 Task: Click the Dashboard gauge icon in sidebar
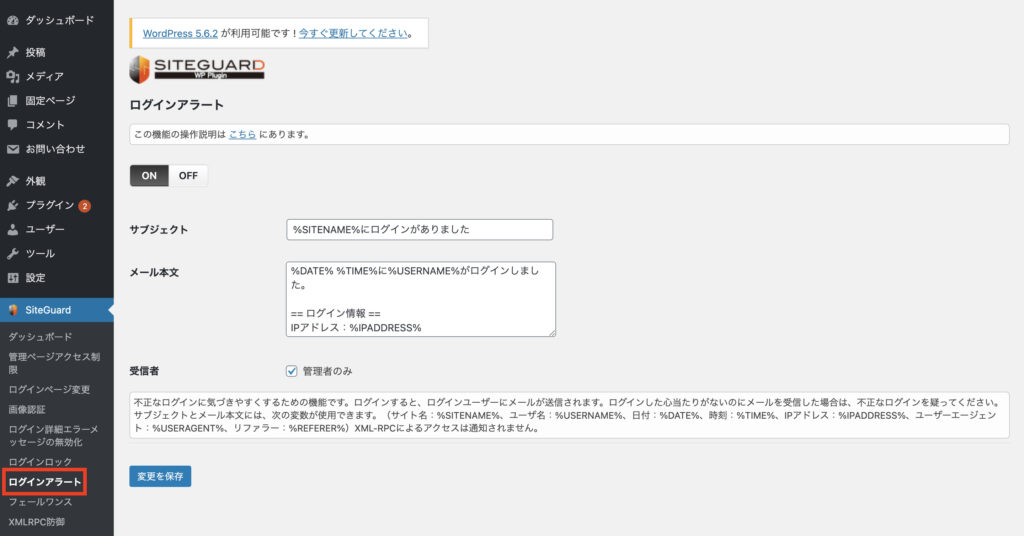pos(12,20)
